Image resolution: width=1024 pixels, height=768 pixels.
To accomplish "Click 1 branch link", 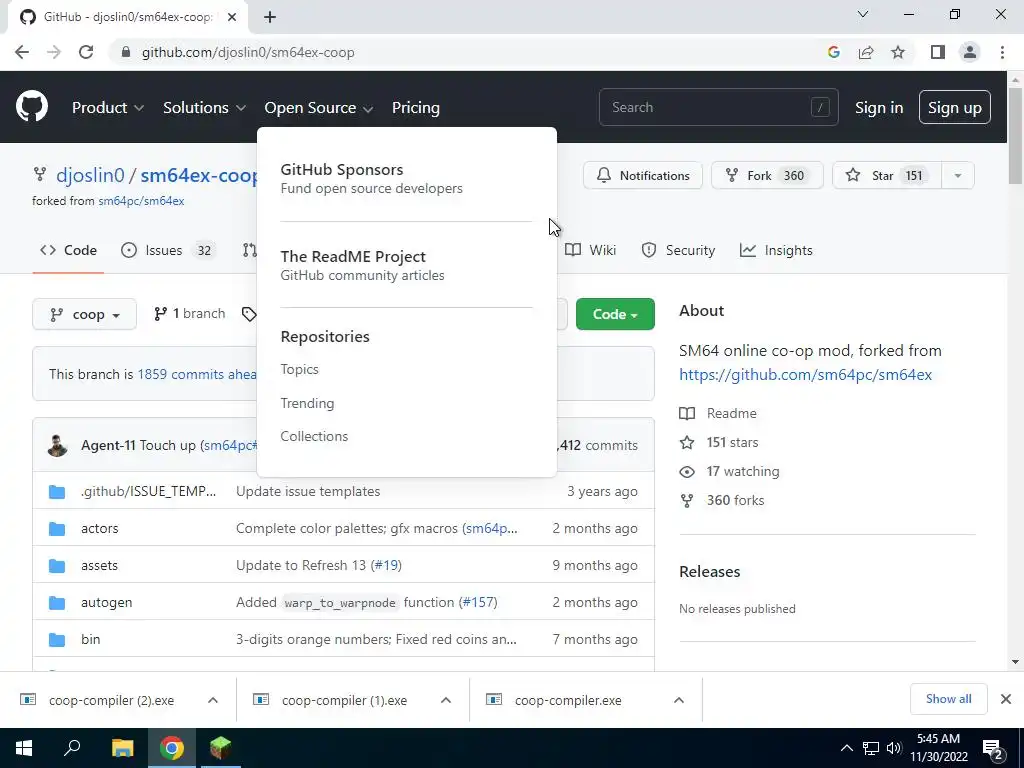I will click(x=190, y=313).
